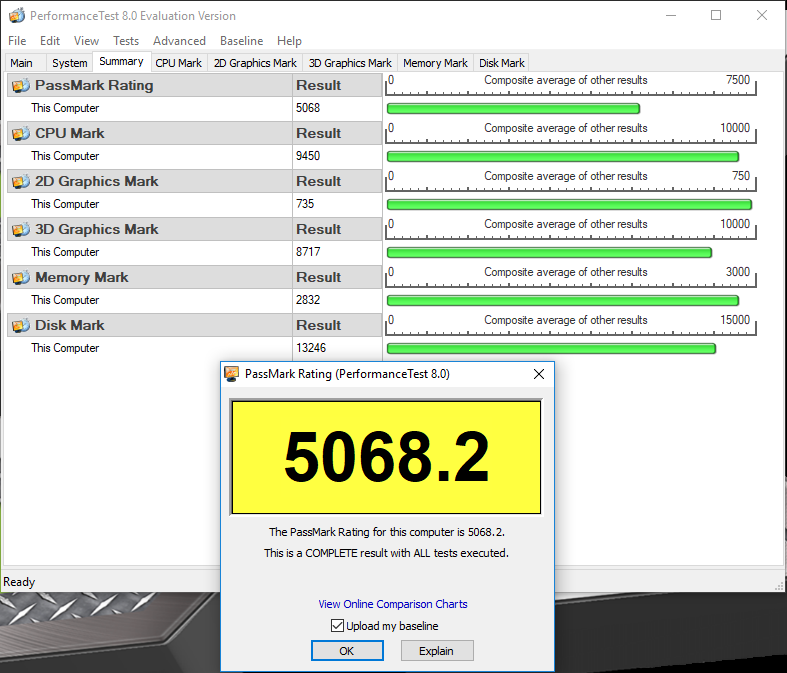Click the 2D Graphics Mark green result bar

pos(569,204)
